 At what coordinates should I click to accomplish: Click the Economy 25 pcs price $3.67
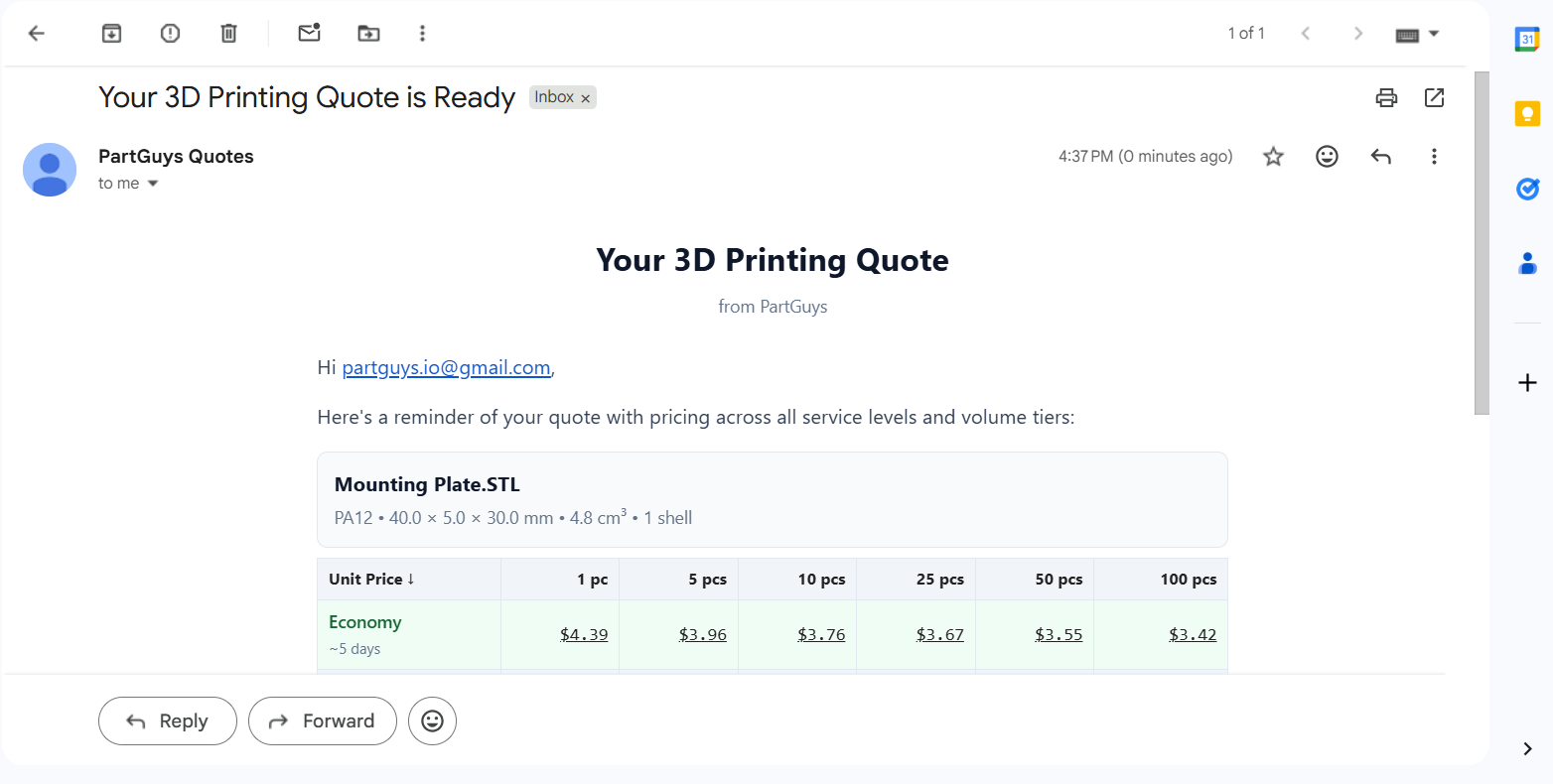940,635
